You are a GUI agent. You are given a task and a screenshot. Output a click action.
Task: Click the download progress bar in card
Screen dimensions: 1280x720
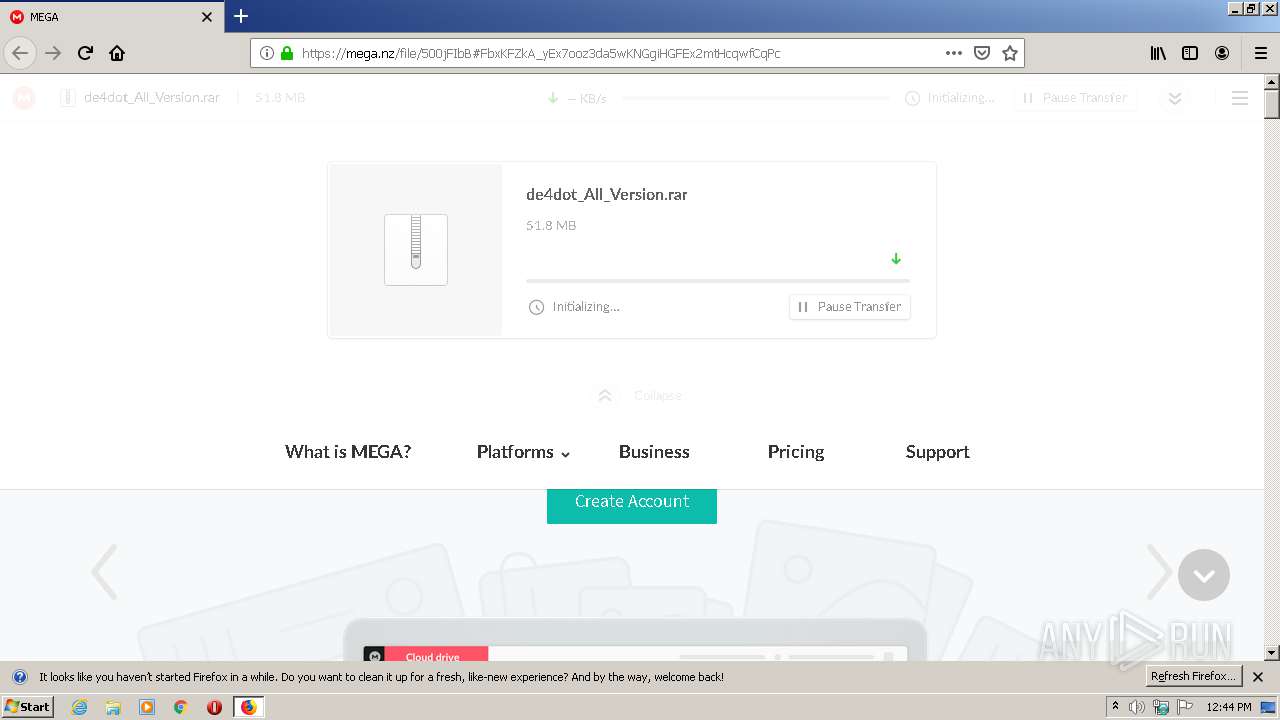(718, 281)
